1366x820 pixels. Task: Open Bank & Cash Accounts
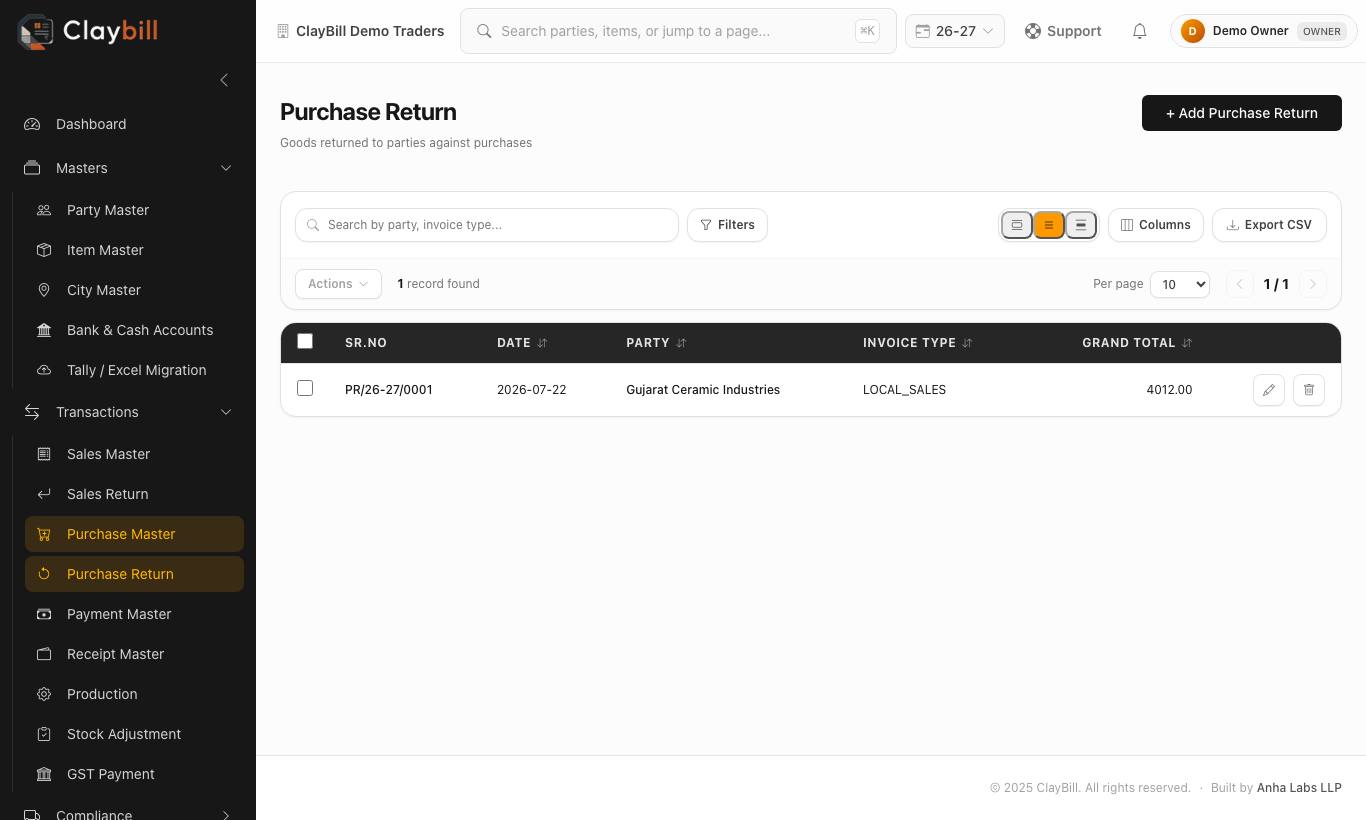[134, 330]
